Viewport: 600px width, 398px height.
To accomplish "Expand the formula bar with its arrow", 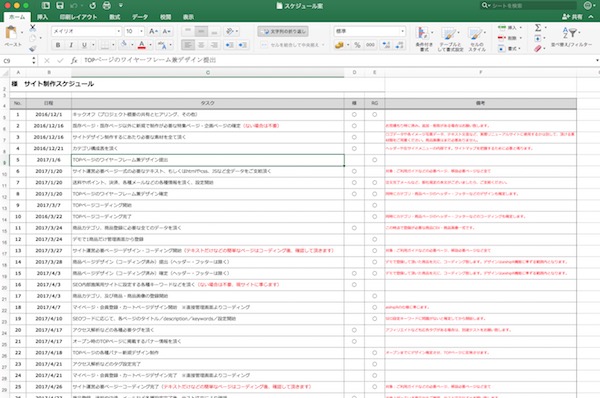I will [597, 60].
